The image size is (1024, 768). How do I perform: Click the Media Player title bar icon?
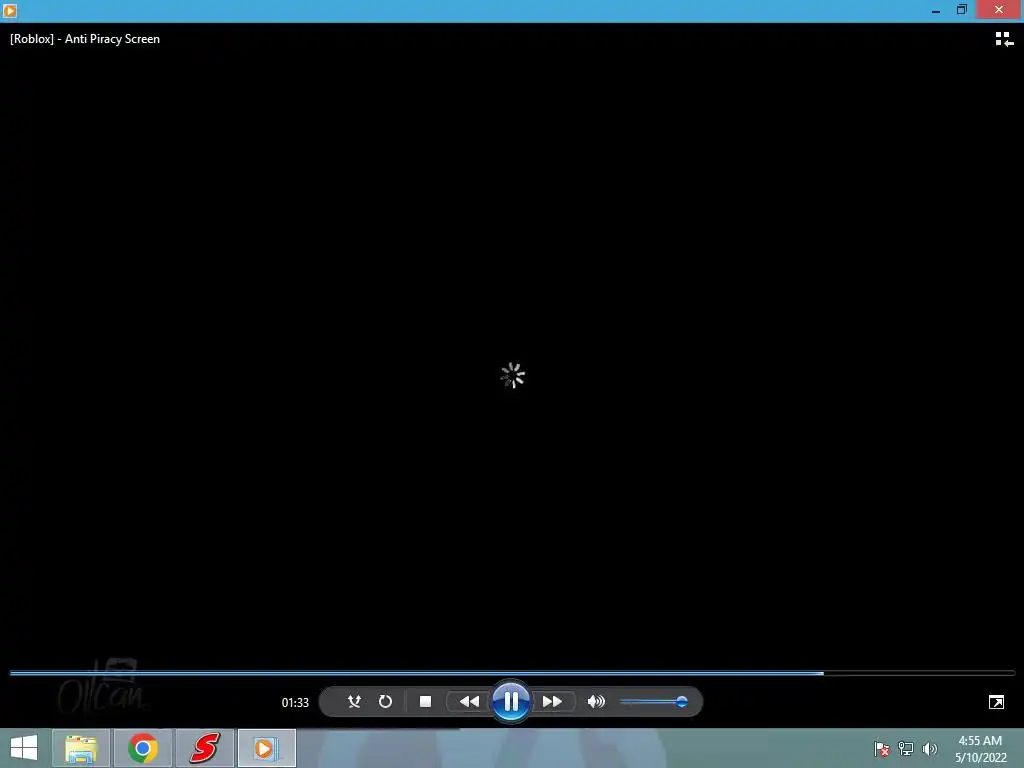point(10,10)
